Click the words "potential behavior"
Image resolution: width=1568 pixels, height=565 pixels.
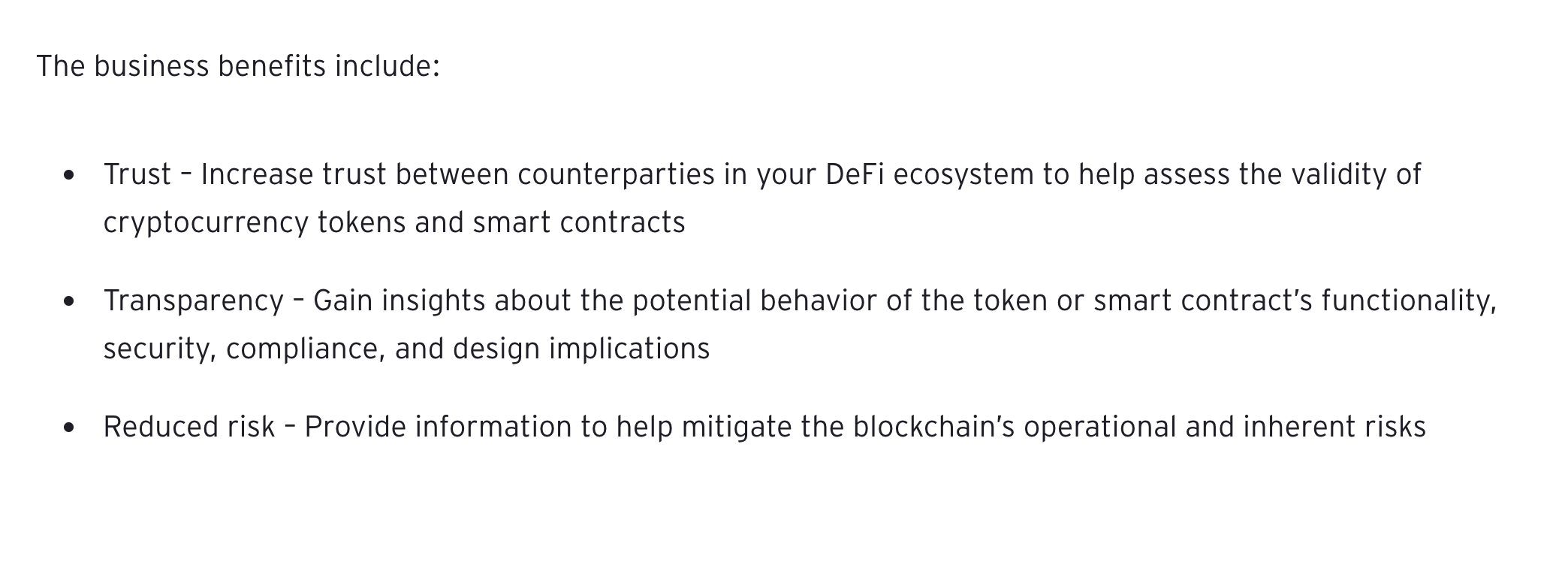pos(754,301)
